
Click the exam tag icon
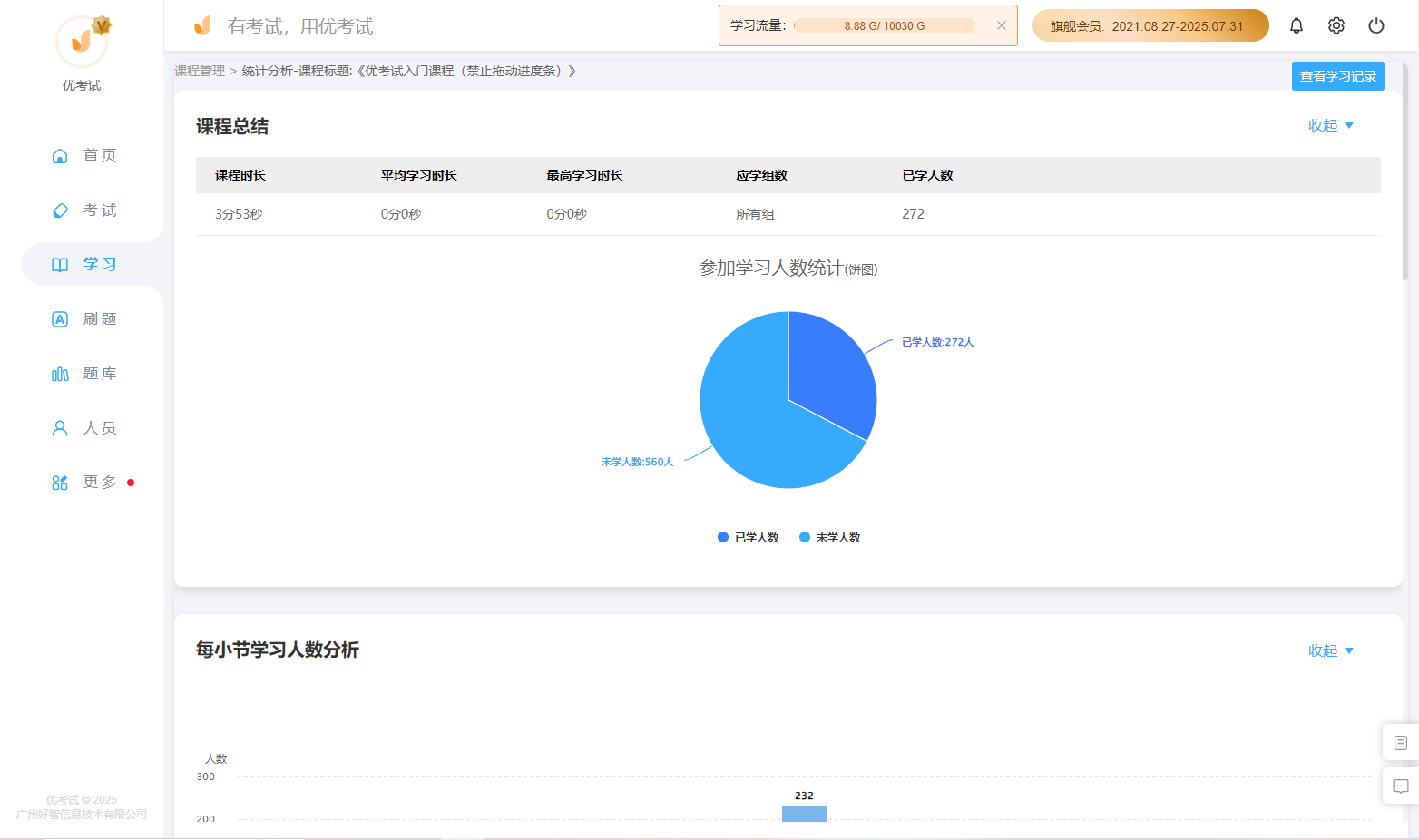click(60, 210)
